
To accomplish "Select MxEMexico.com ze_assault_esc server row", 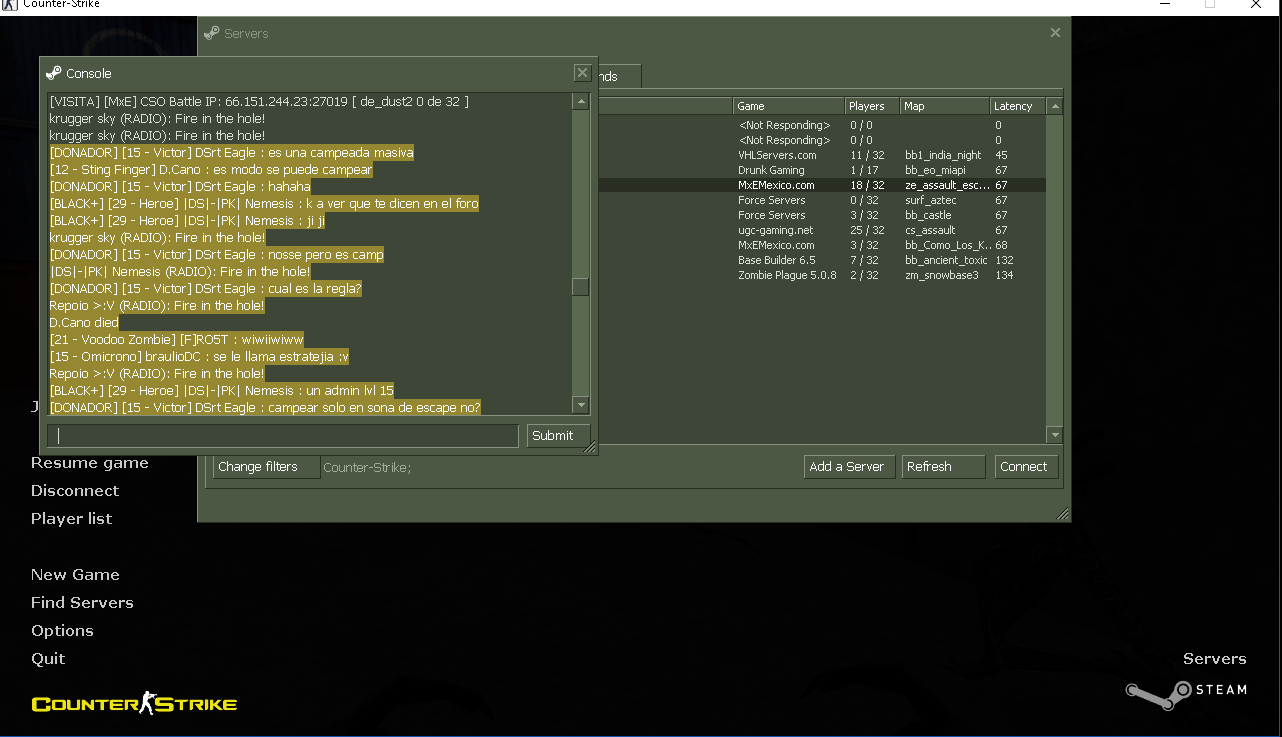I will 820,185.
